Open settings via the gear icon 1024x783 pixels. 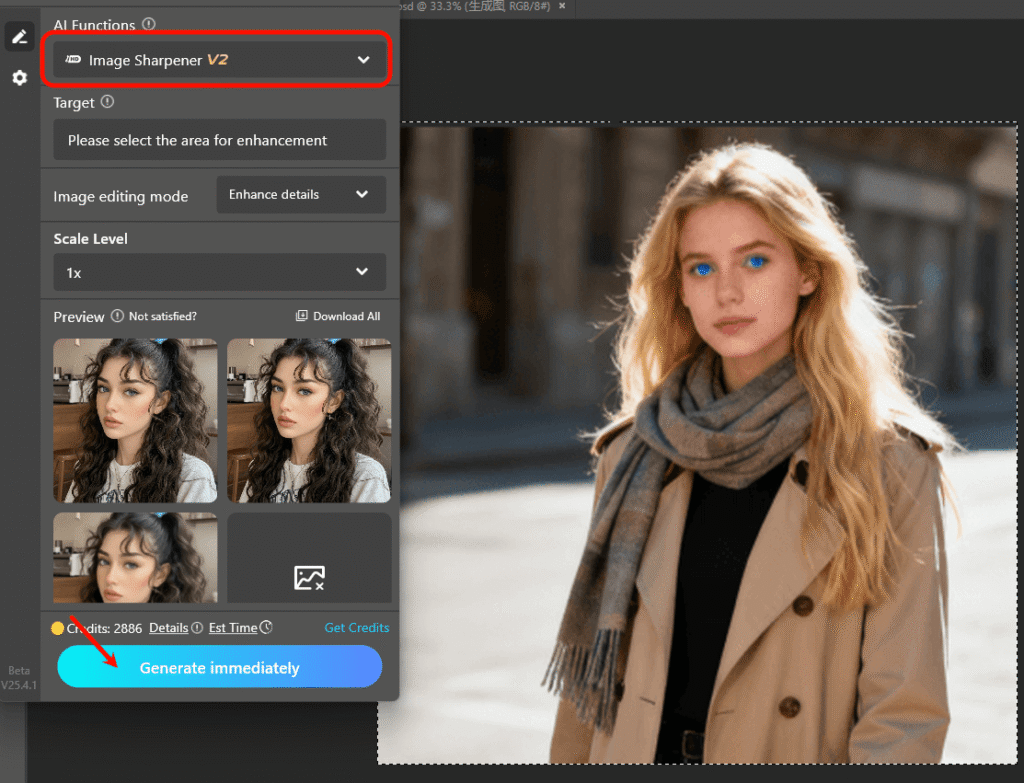click(x=19, y=78)
